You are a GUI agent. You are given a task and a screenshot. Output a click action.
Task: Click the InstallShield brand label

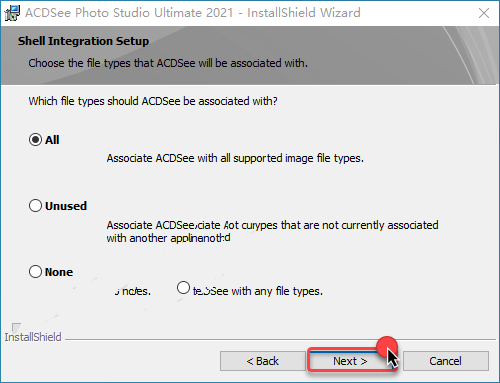[x=33, y=337]
